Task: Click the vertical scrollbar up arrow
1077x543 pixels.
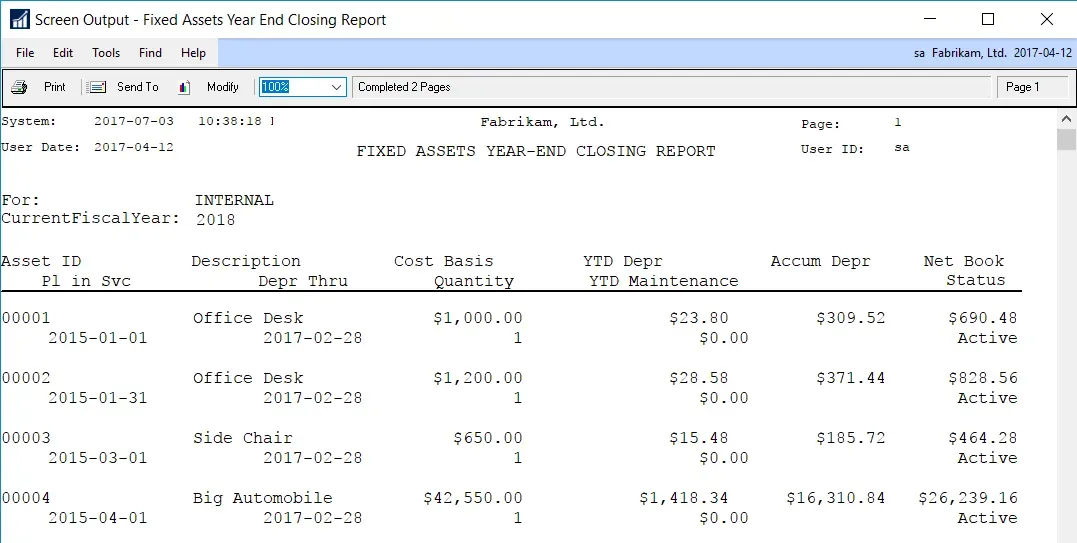Action: click(x=1066, y=119)
